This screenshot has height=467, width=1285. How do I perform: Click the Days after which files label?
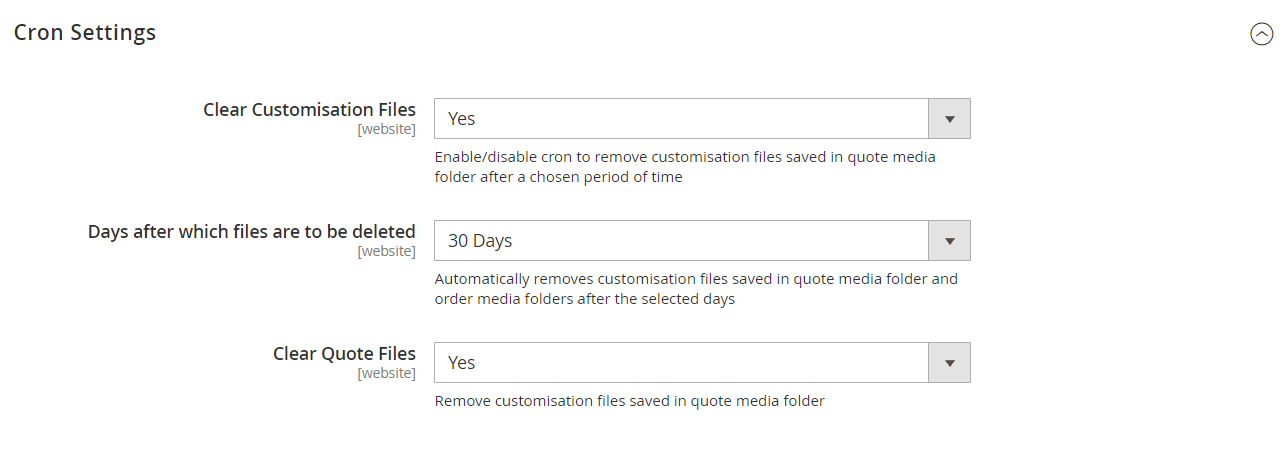tap(252, 231)
